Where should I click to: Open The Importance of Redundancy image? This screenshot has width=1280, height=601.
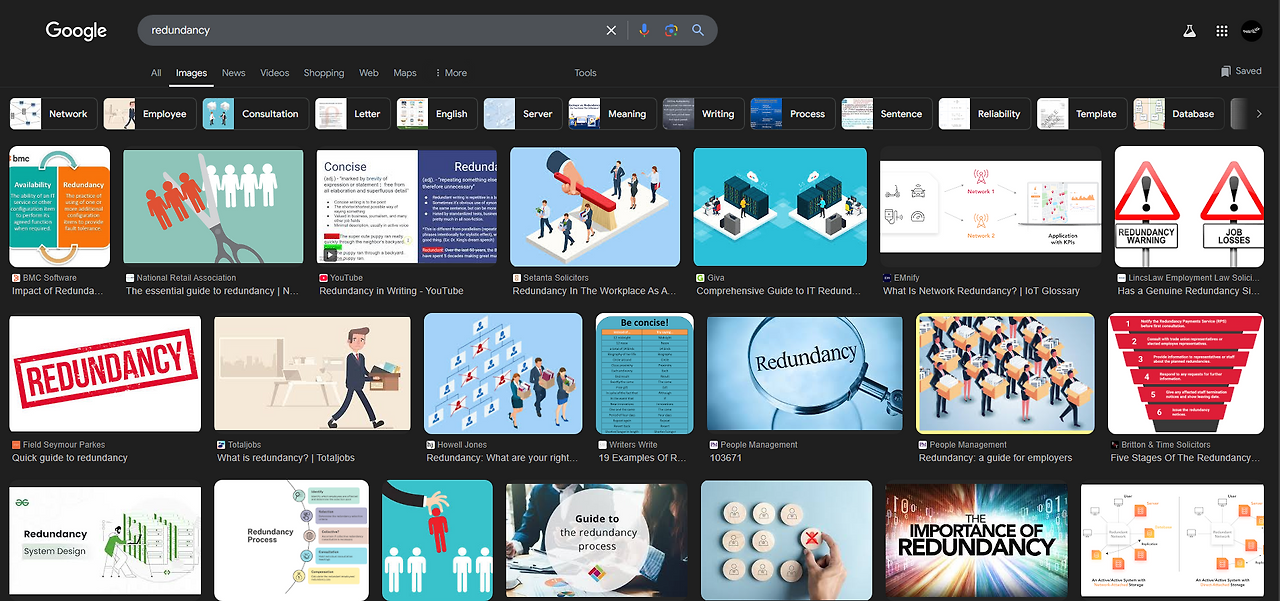point(976,539)
